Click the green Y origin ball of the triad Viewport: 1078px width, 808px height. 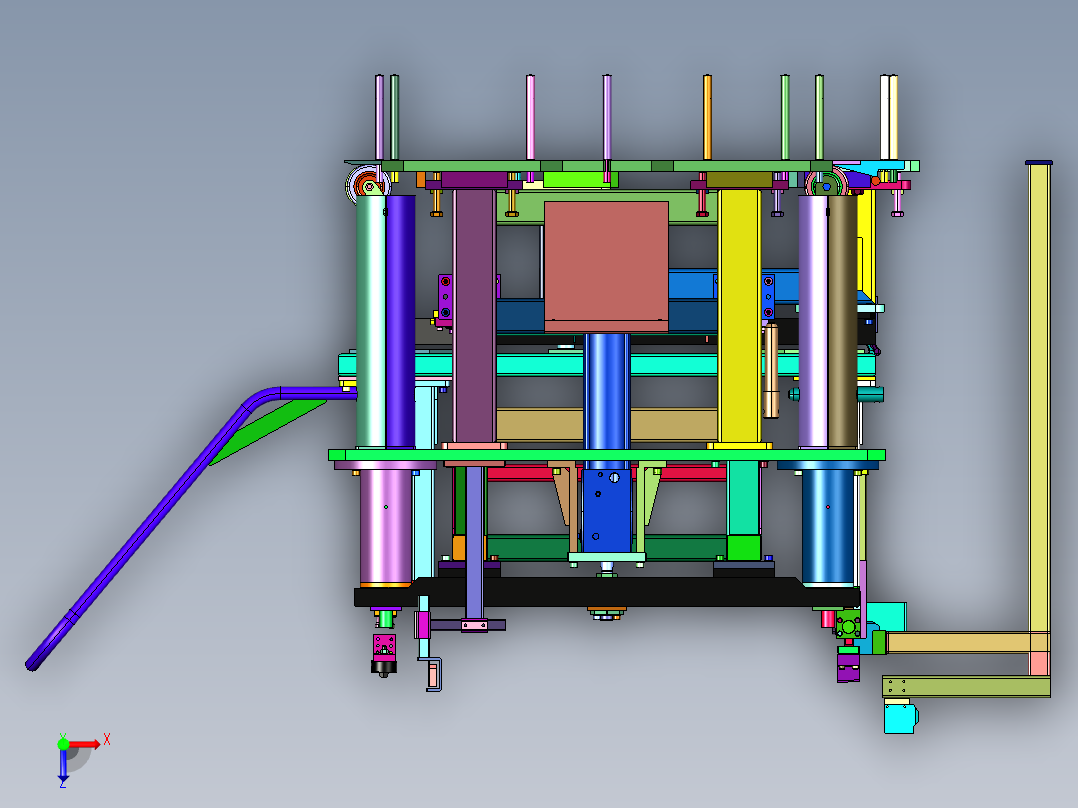click(63, 744)
